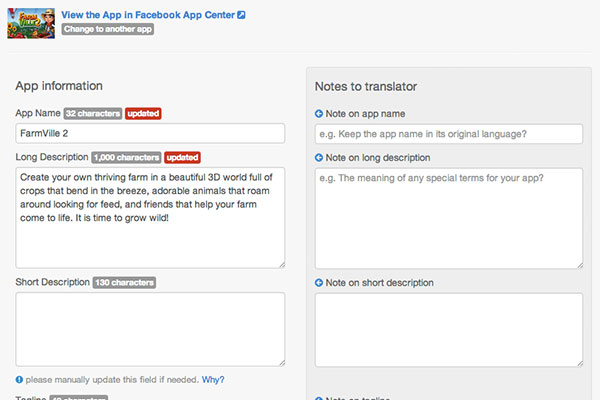Screen dimensions: 600x400
Task: Open the Why? link
Action: [x=213, y=380]
